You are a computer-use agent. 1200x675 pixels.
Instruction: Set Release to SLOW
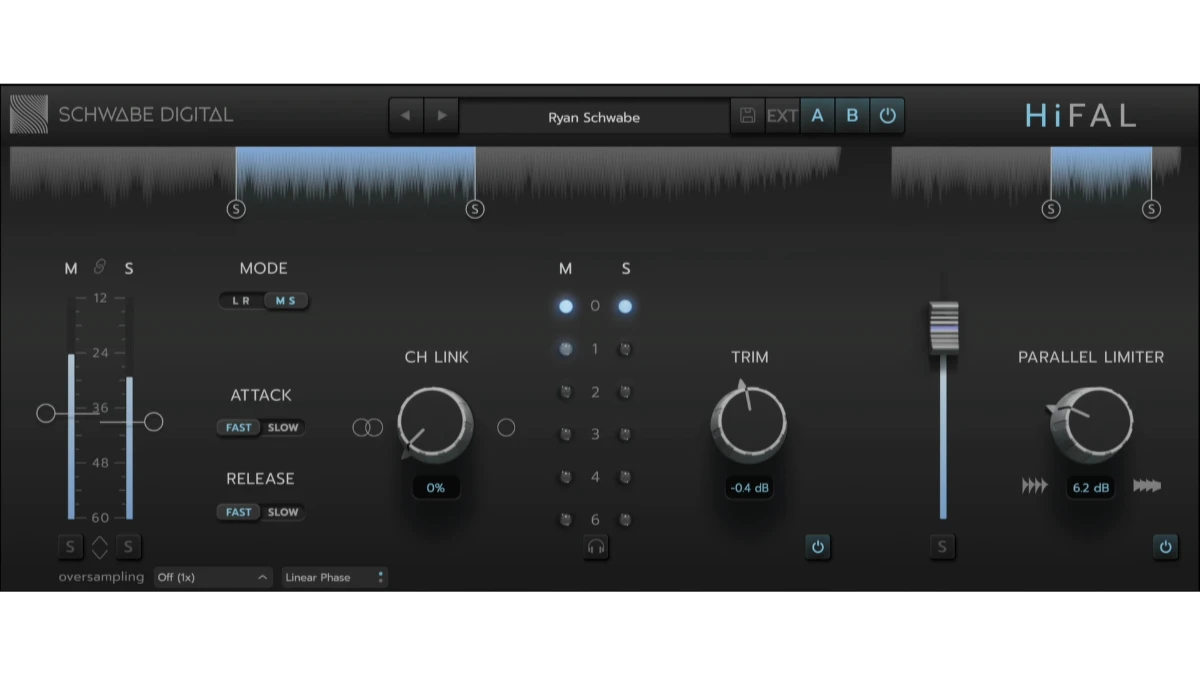(283, 512)
